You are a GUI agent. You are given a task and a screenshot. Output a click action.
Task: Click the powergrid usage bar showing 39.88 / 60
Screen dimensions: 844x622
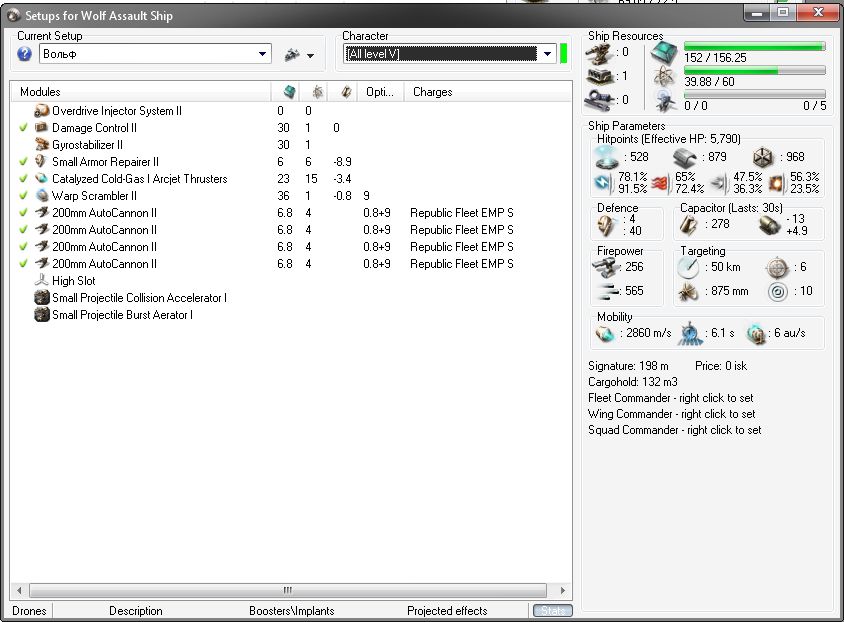click(x=755, y=70)
